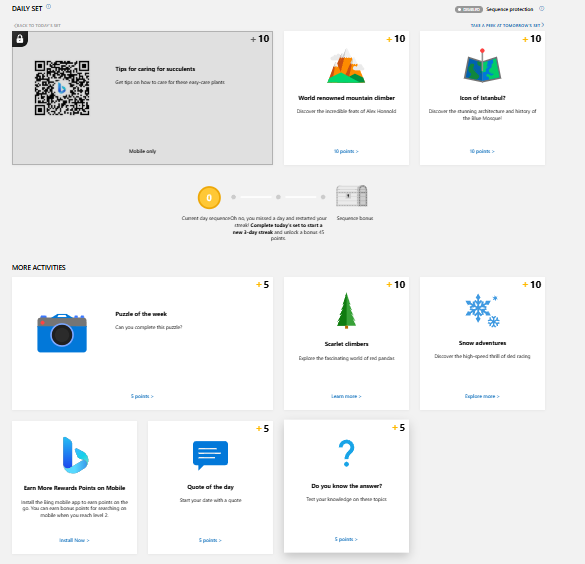585x564 pixels.
Task: Click info icon next to Daily Set
Action: tap(49, 7)
